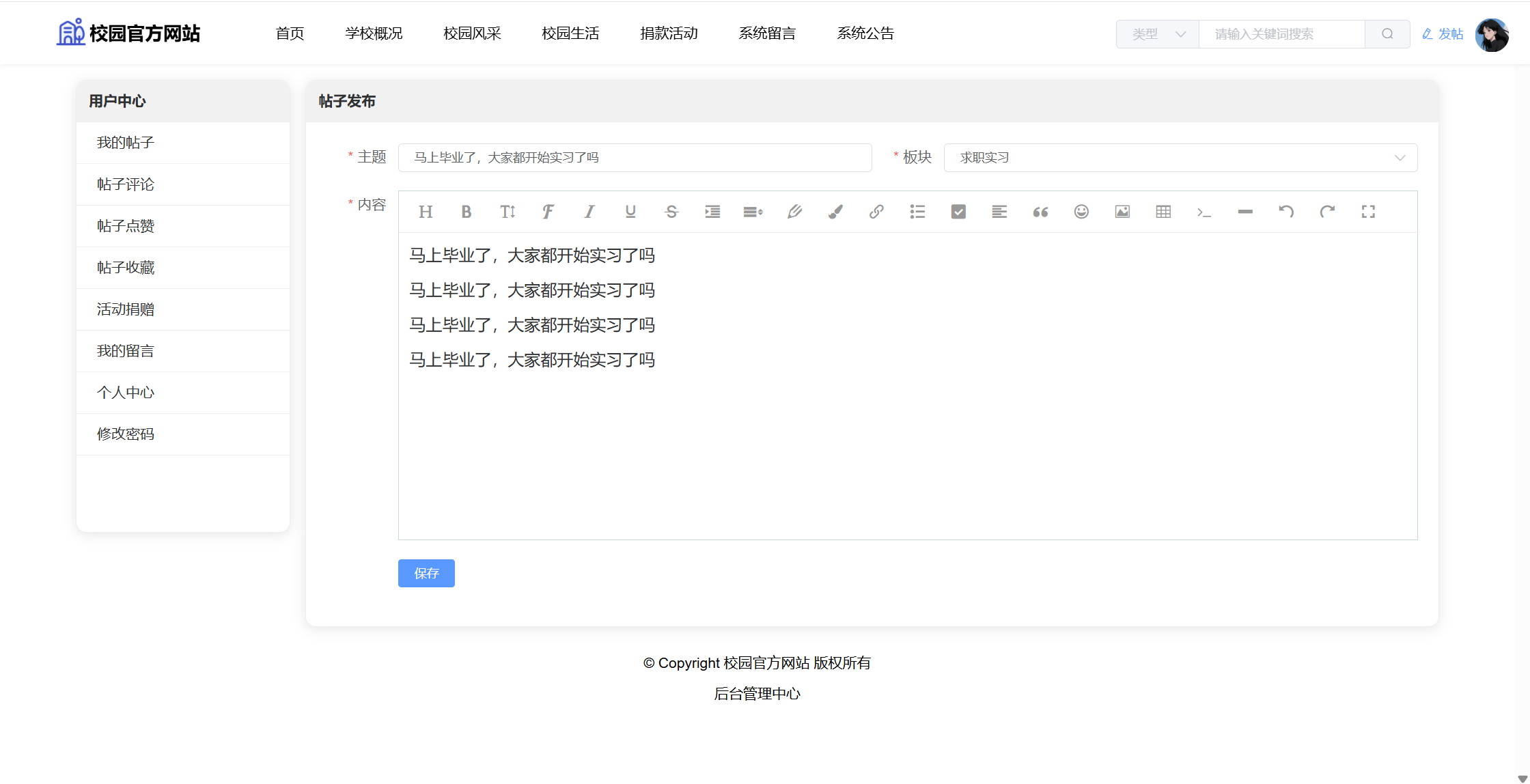The width and height of the screenshot is (1530, 784).
Task: Toggle the todo checkbox list icon
Action: (958, 212)
